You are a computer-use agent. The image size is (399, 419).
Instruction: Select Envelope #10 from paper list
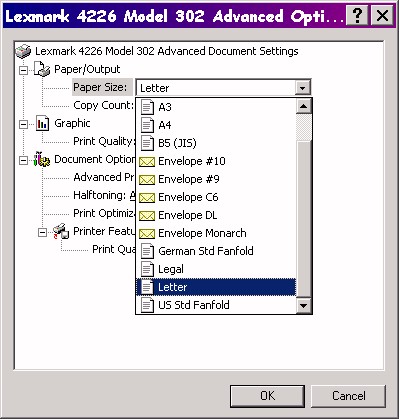pos(216,161)
